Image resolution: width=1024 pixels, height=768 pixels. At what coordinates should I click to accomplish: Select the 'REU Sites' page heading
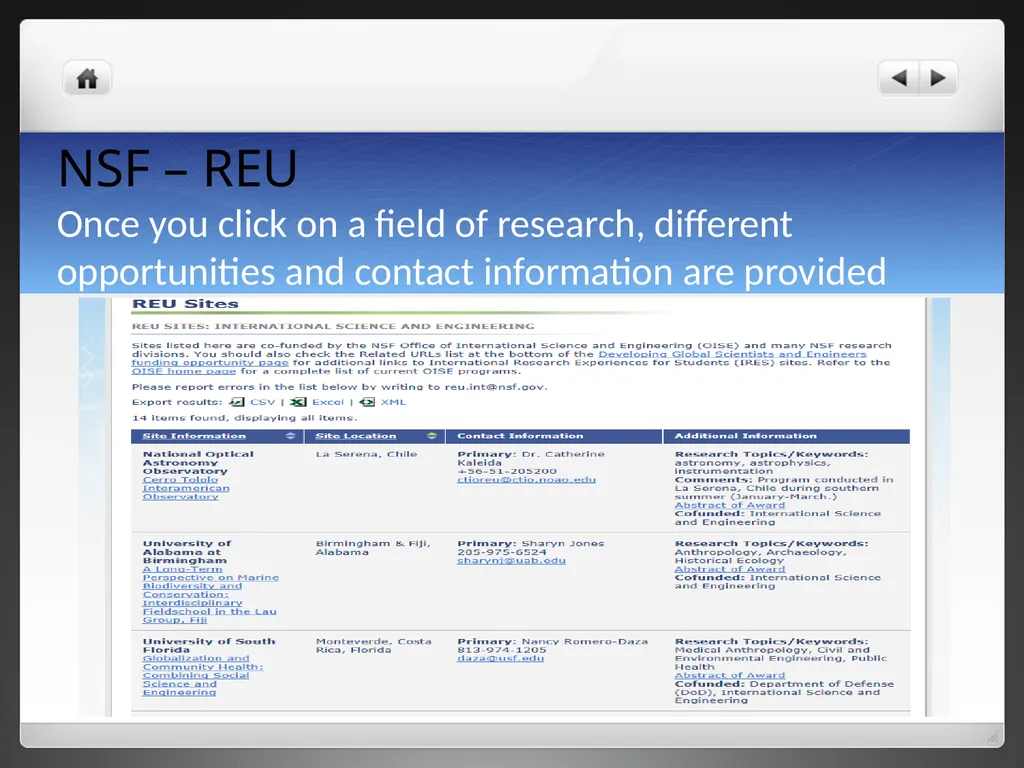pyautogui.click(x=185, y=304)
